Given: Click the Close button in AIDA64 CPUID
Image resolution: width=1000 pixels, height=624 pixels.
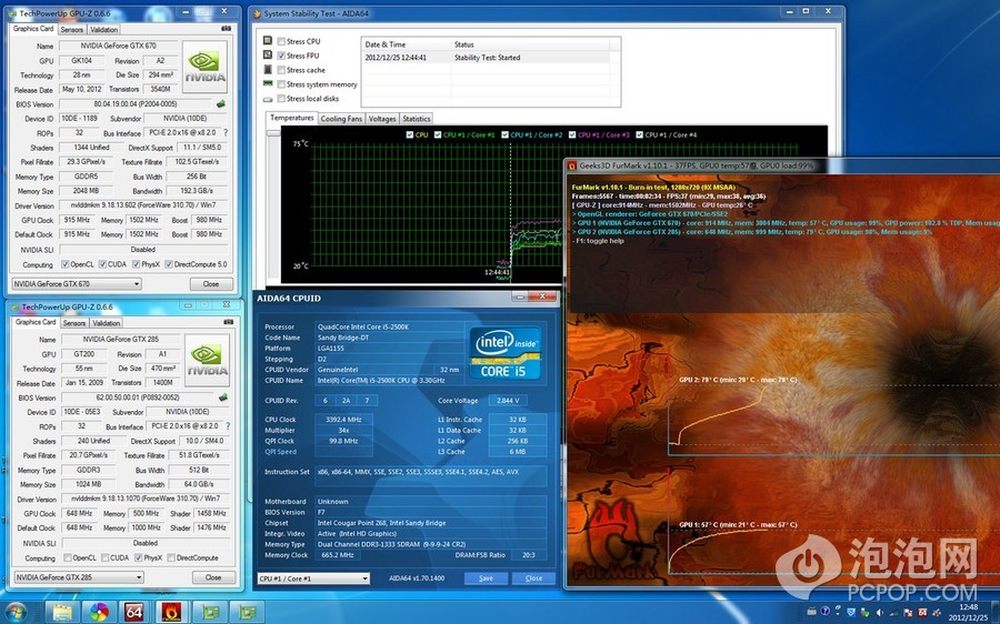Looking at the screenshot, I should tap(534, 579).
